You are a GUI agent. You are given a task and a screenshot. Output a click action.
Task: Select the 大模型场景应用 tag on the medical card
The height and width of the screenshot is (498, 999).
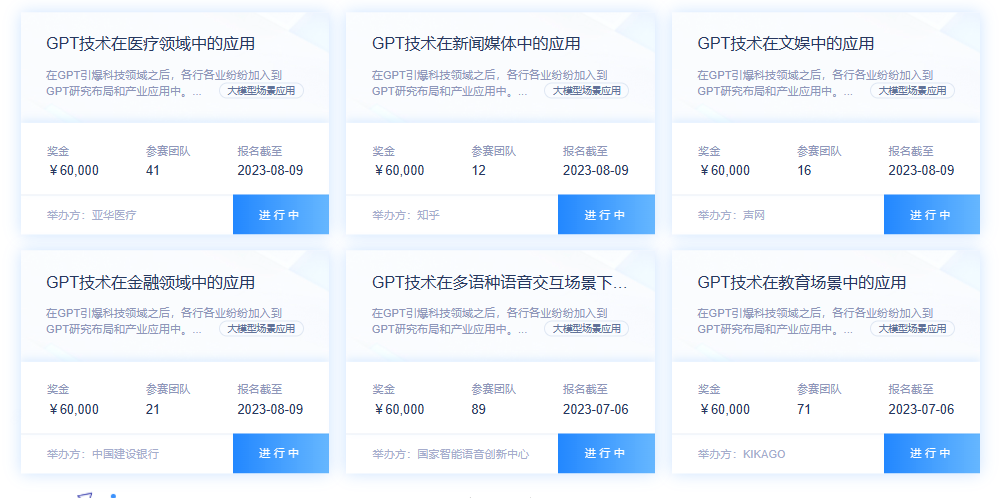pyautogui.click(x=261, y=91)
